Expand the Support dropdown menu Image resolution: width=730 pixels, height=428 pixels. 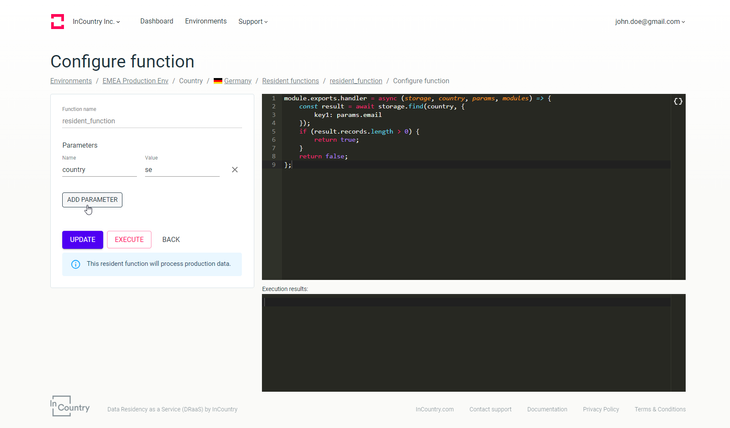[x=253, y=21]
